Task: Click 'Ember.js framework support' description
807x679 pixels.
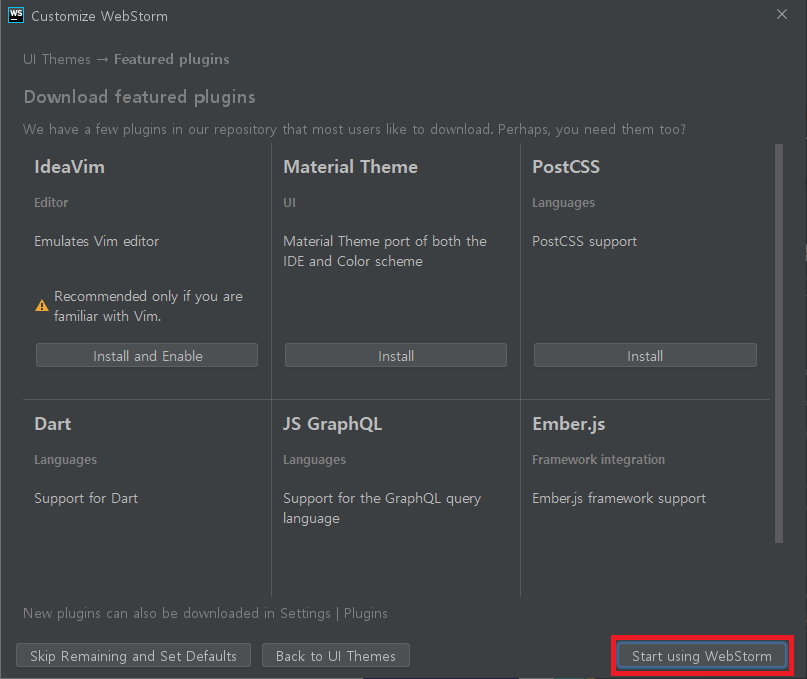Action: coord(619,498)
